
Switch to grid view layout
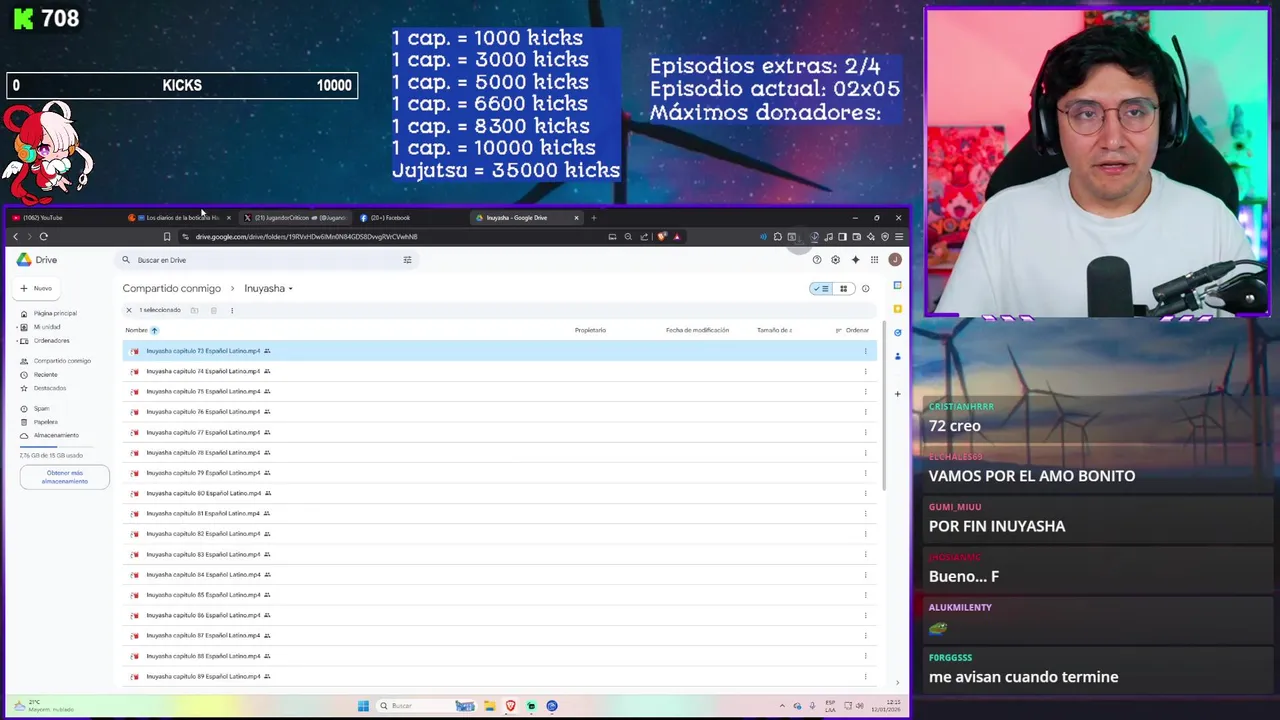coord(843,289)
